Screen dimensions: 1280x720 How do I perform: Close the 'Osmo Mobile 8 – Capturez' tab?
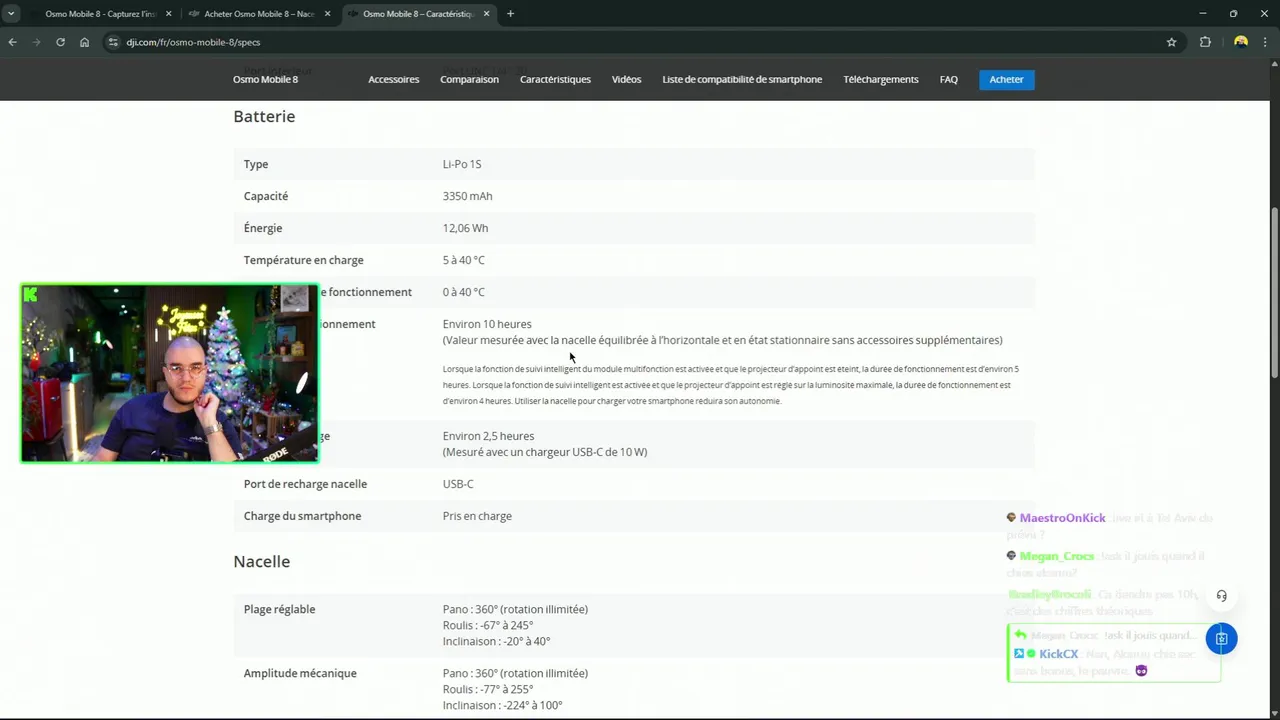coord(168,14)
